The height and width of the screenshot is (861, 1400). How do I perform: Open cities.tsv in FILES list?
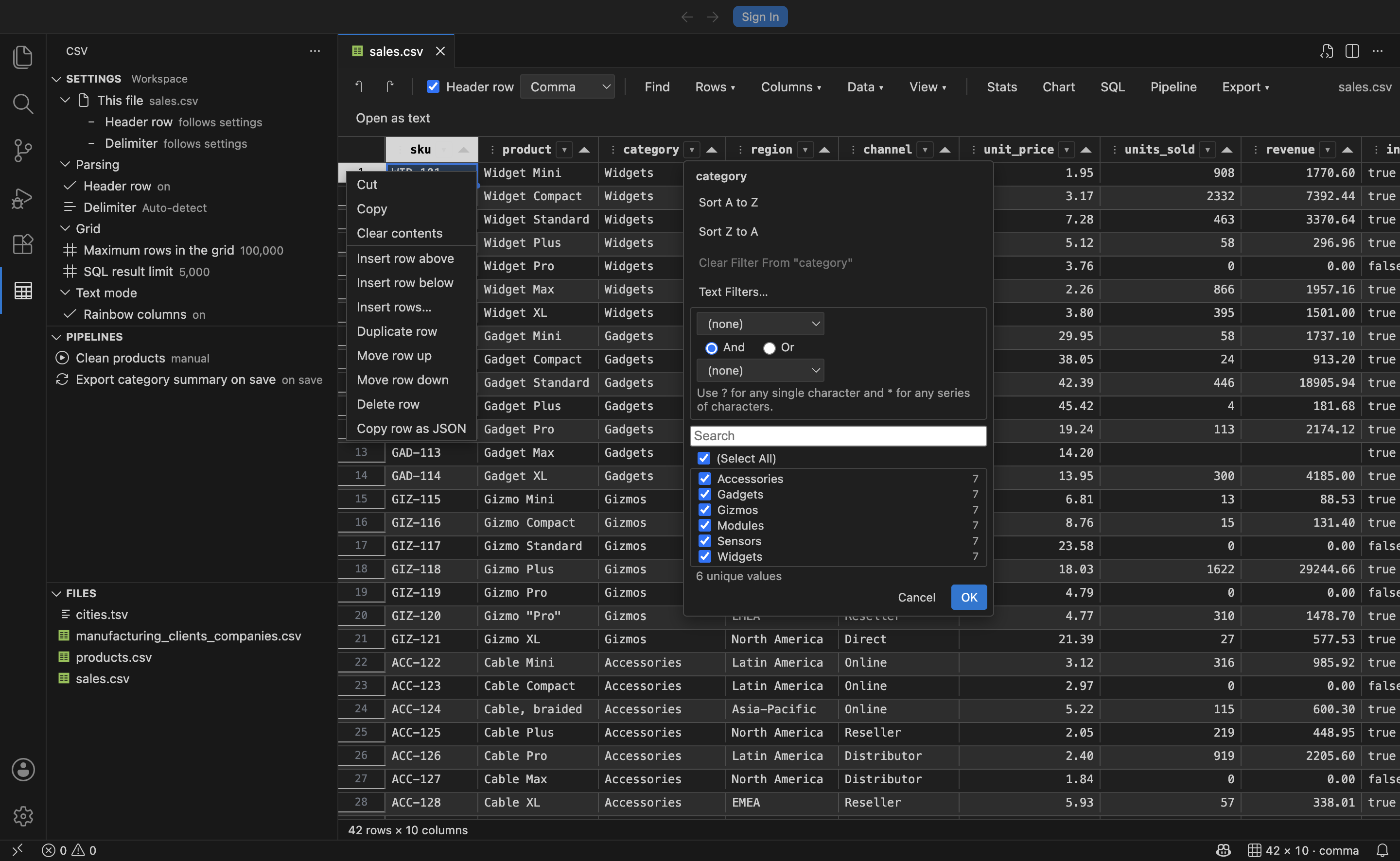pos(102,615)
